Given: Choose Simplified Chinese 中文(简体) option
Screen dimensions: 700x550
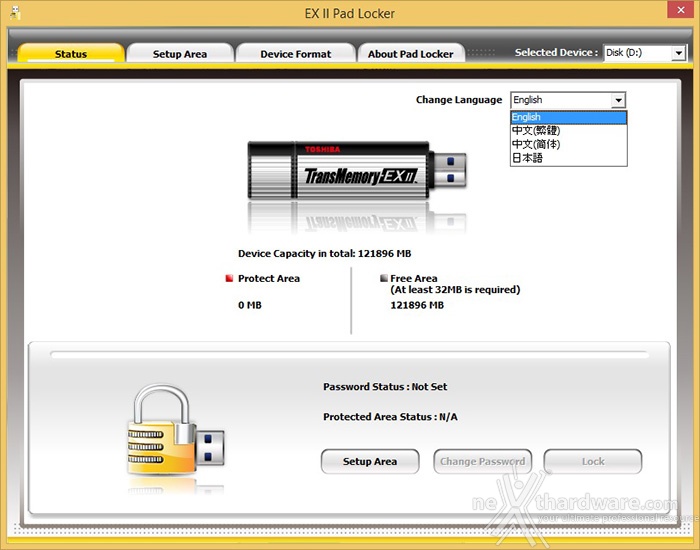Looking at the screenshot, I should 569,144.
